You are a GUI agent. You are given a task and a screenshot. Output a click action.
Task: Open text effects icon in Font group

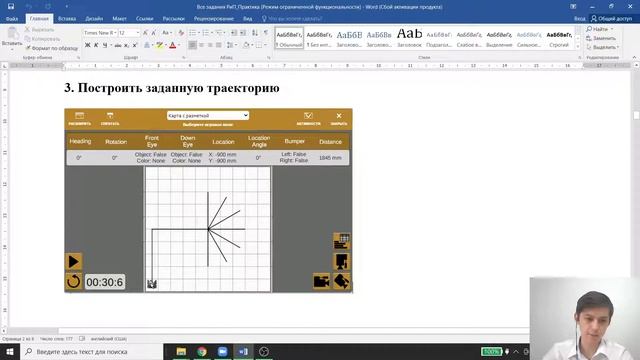pos(148,45)
